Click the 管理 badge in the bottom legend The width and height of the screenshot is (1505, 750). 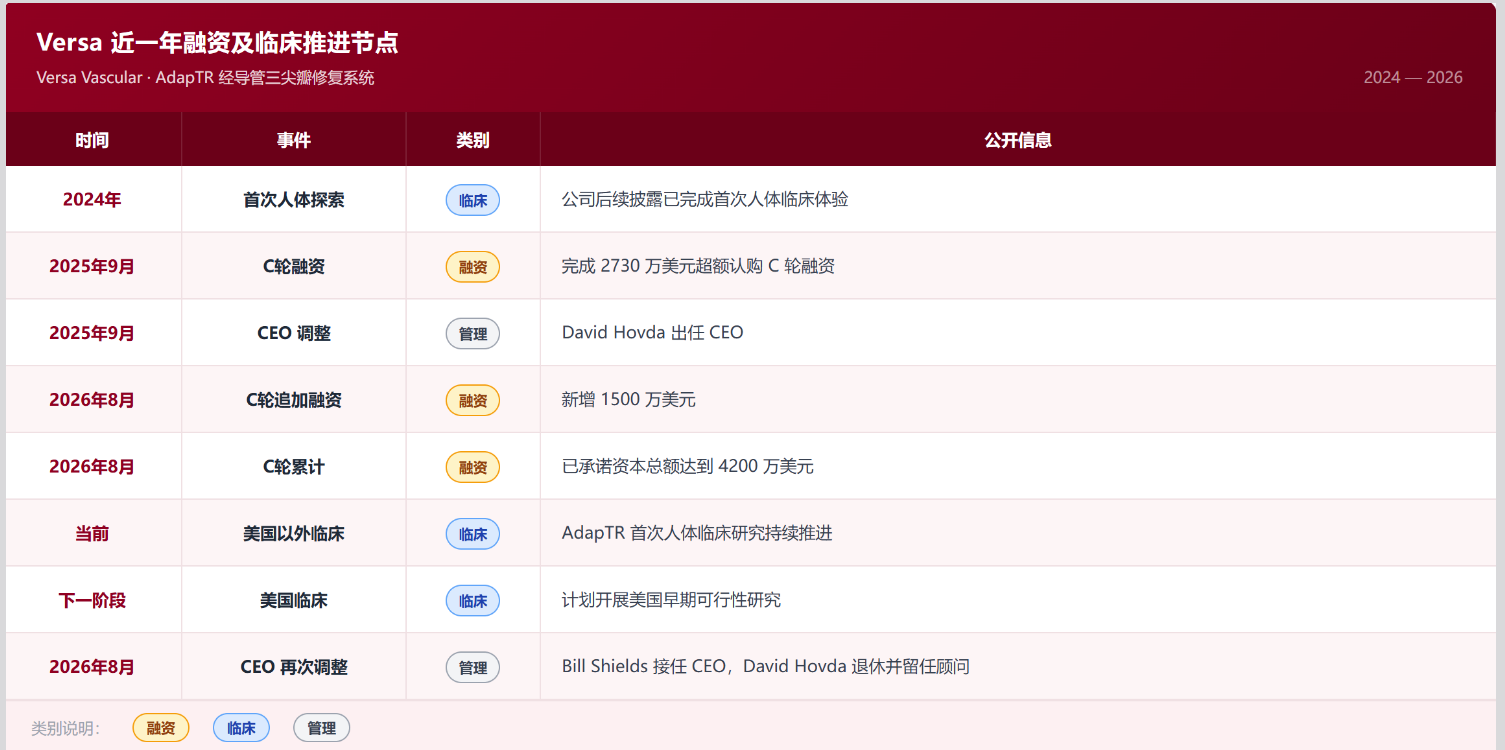[x=321, y=728]
